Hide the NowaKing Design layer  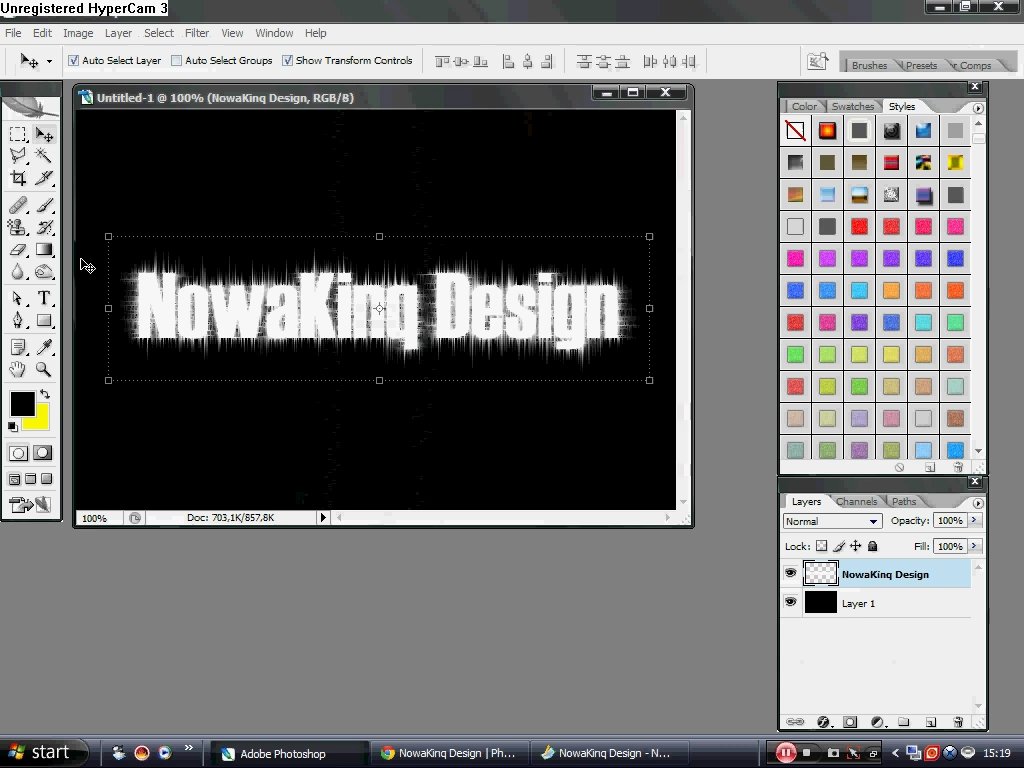790,573
